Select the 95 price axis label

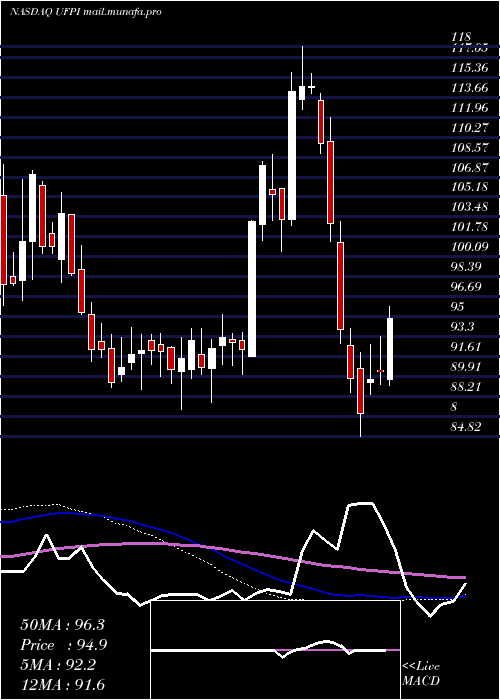tap(458, 306)
